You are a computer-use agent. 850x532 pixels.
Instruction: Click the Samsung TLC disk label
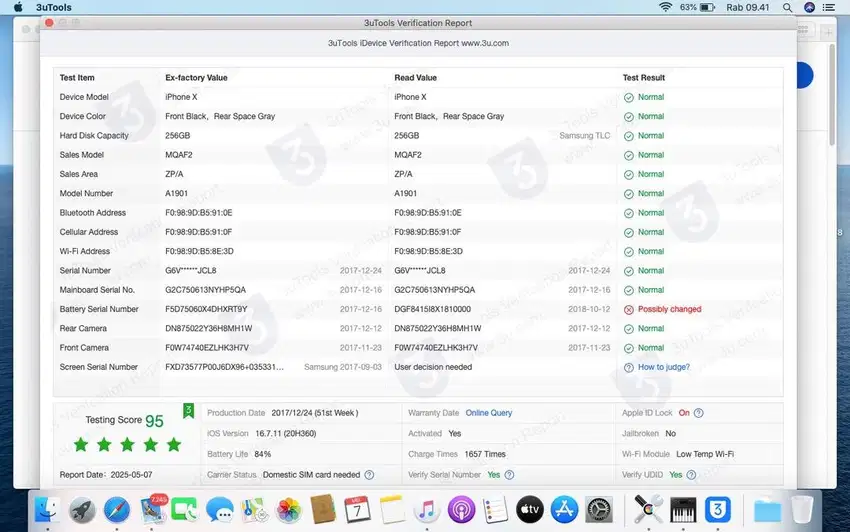[584, 136]
